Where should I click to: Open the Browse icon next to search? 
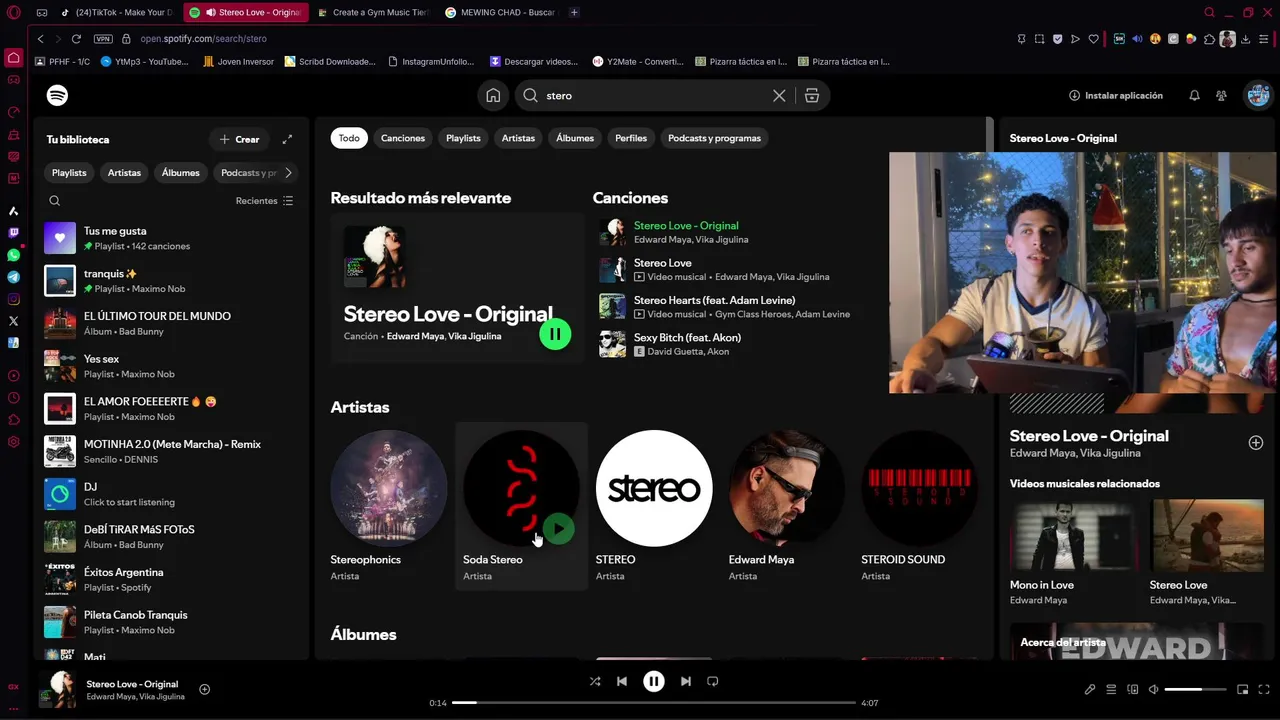[811, 95]
